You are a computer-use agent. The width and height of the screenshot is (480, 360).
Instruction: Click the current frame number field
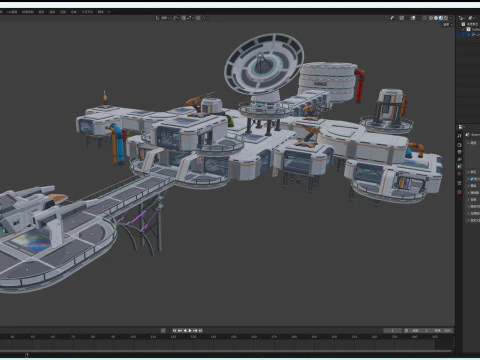pos(393,330)
